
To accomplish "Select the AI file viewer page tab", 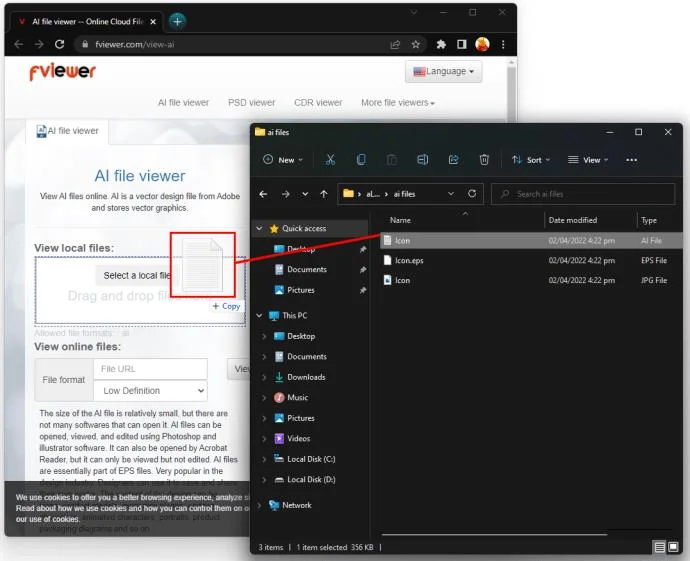I will [x=67, y=131].
